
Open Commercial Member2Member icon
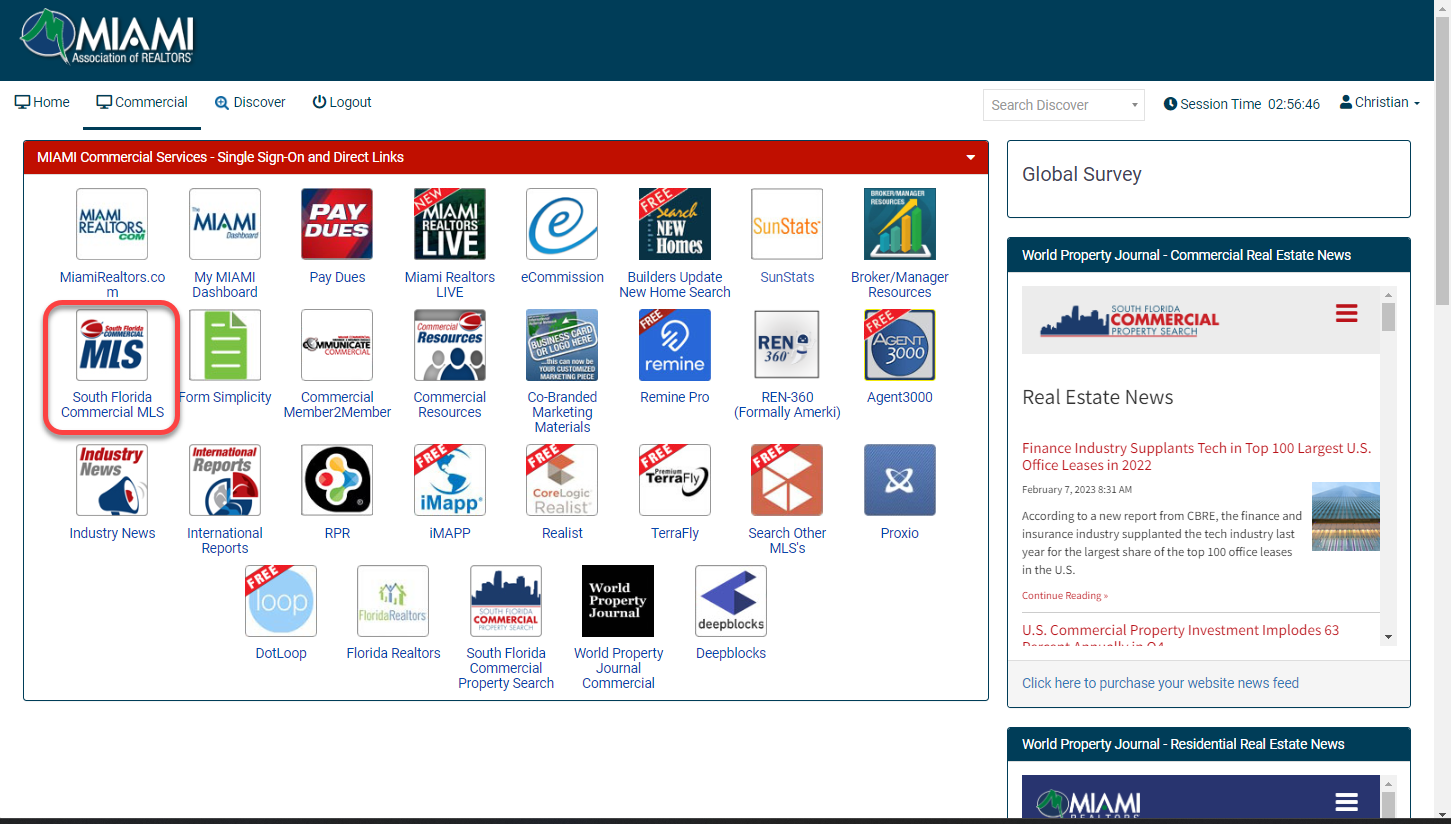pos(337,345)
